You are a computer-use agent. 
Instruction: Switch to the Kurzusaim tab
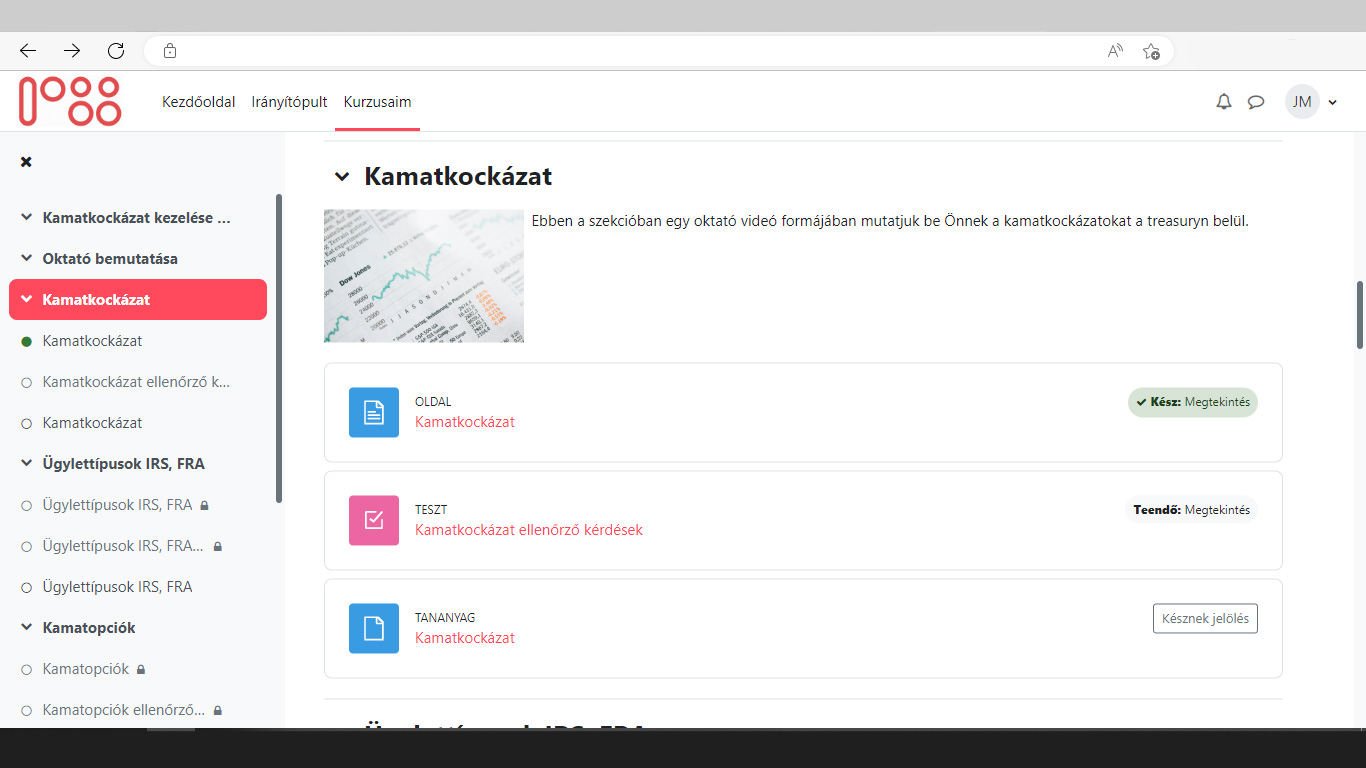(x=377, y=101)
